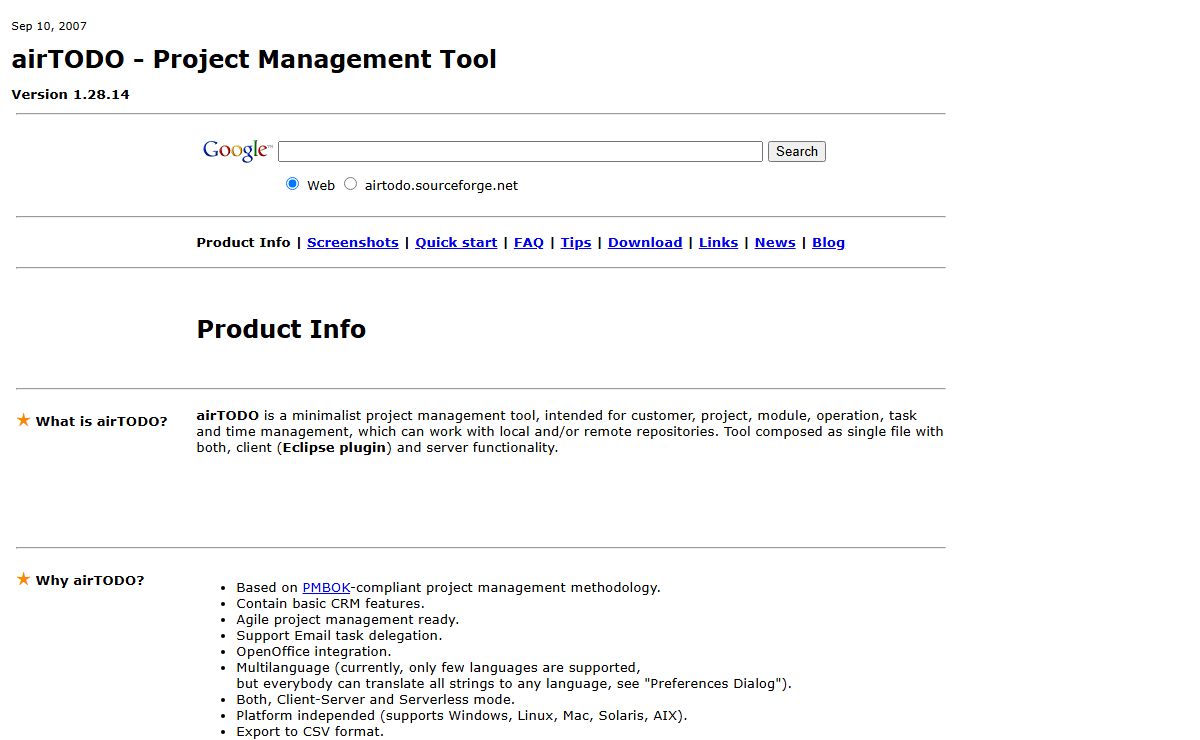Go to the Download page
The height and width of the screenshot is (740, 1200).
pyautogui.click(x=645, y=242)
